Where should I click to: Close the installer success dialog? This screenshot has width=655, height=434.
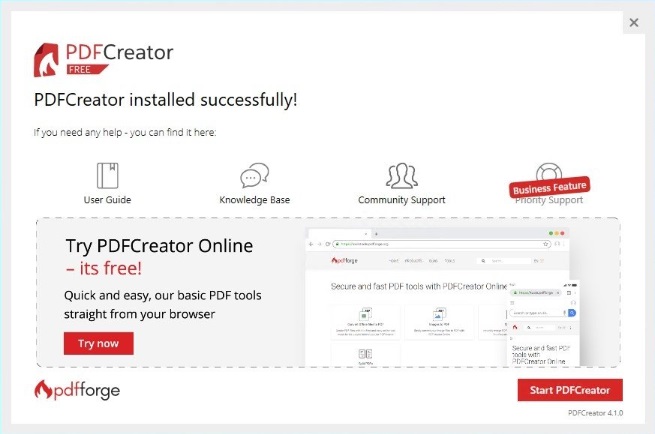(634, 22)
